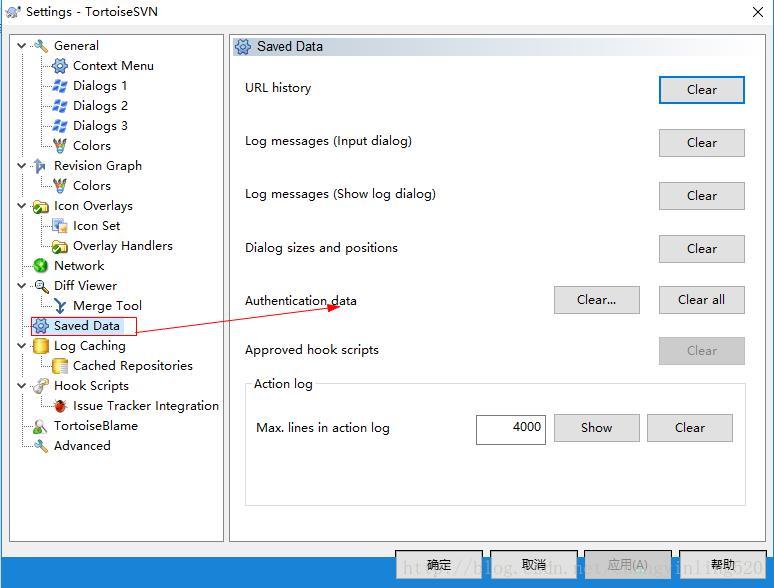Clear Dialog sizes and positions

click(701, 248)
